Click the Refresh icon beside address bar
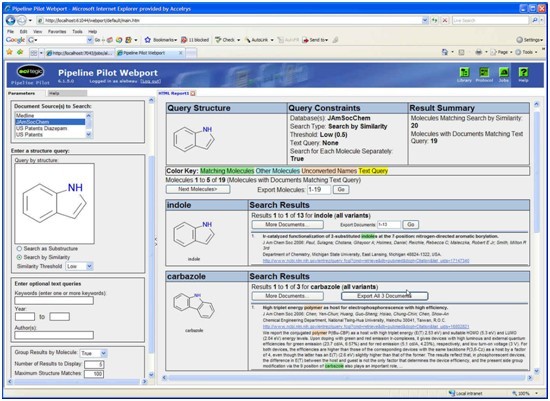This screenshot has height=401, width=550. (x=435, y=20)
